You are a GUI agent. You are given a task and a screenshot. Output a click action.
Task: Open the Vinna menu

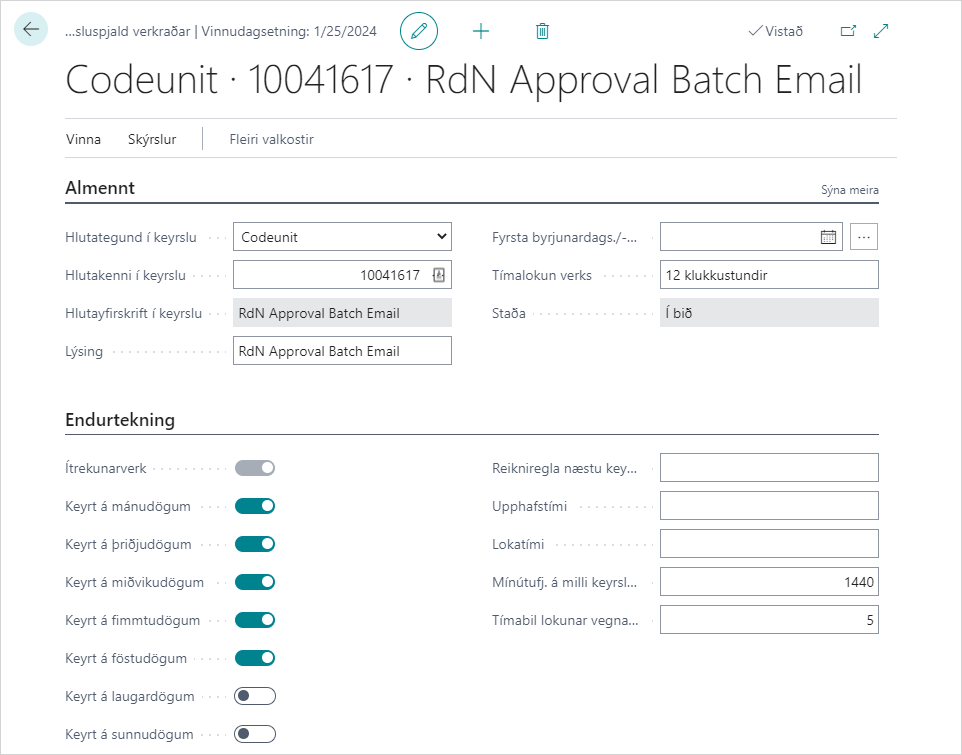[83, 139]
